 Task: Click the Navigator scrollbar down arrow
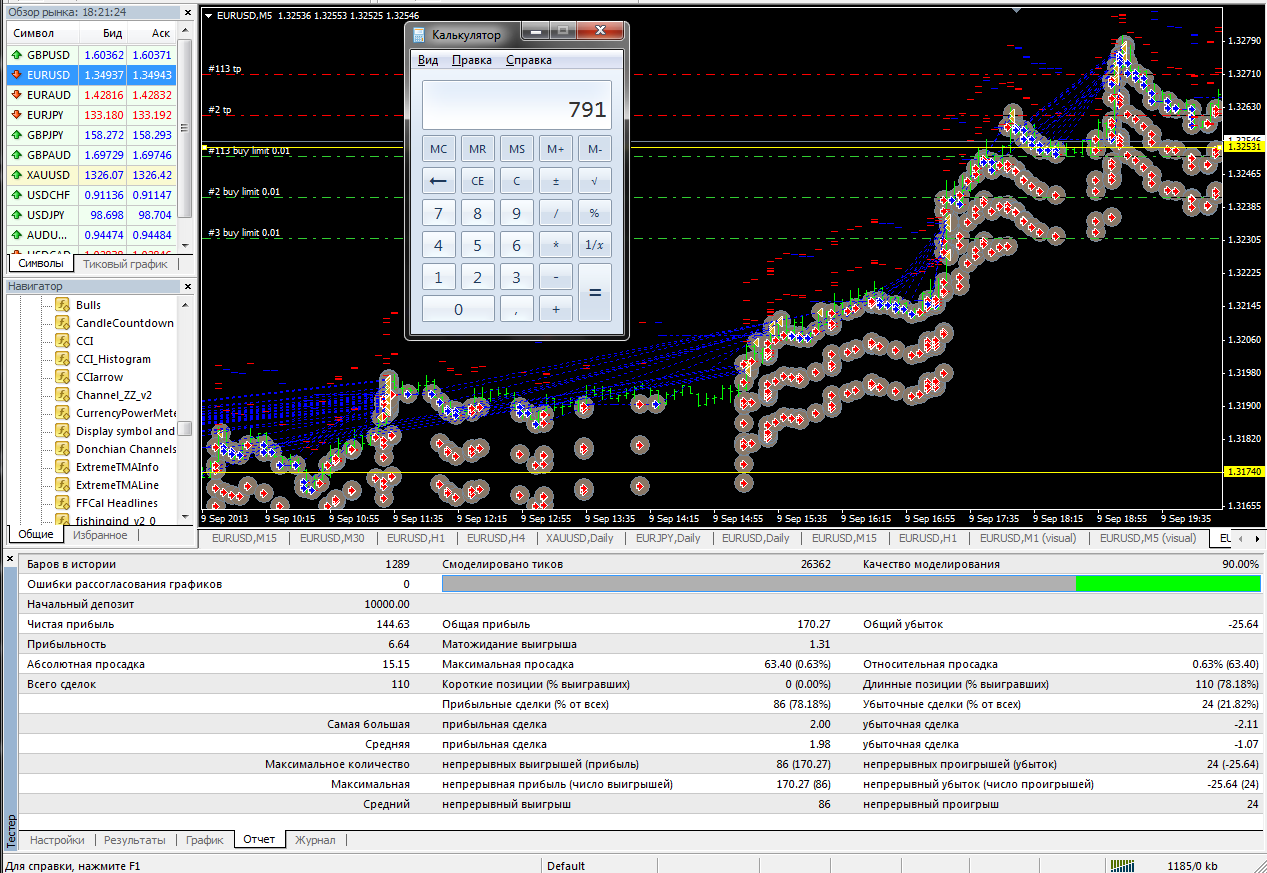tap(185, 517)
